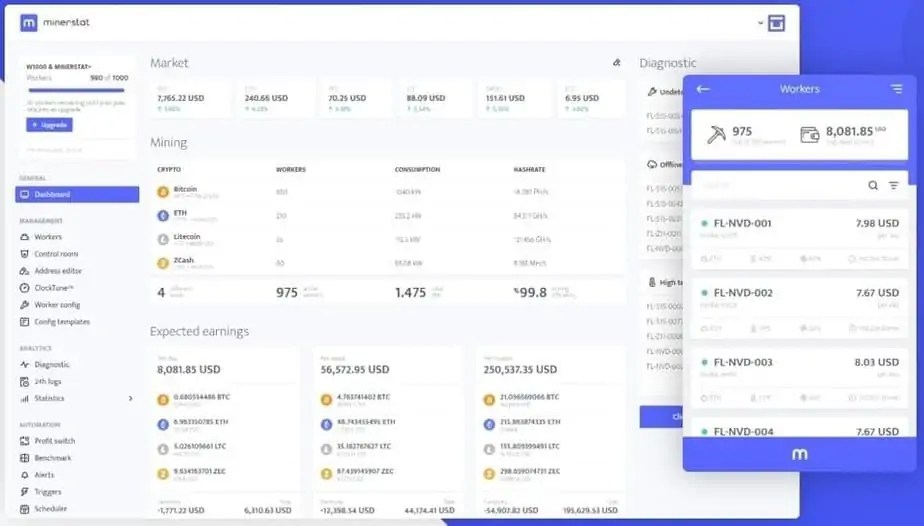Screen dimensions: 924x526
Task: Open the FL-NVD-001 worker card
Action: coord(800,240)
